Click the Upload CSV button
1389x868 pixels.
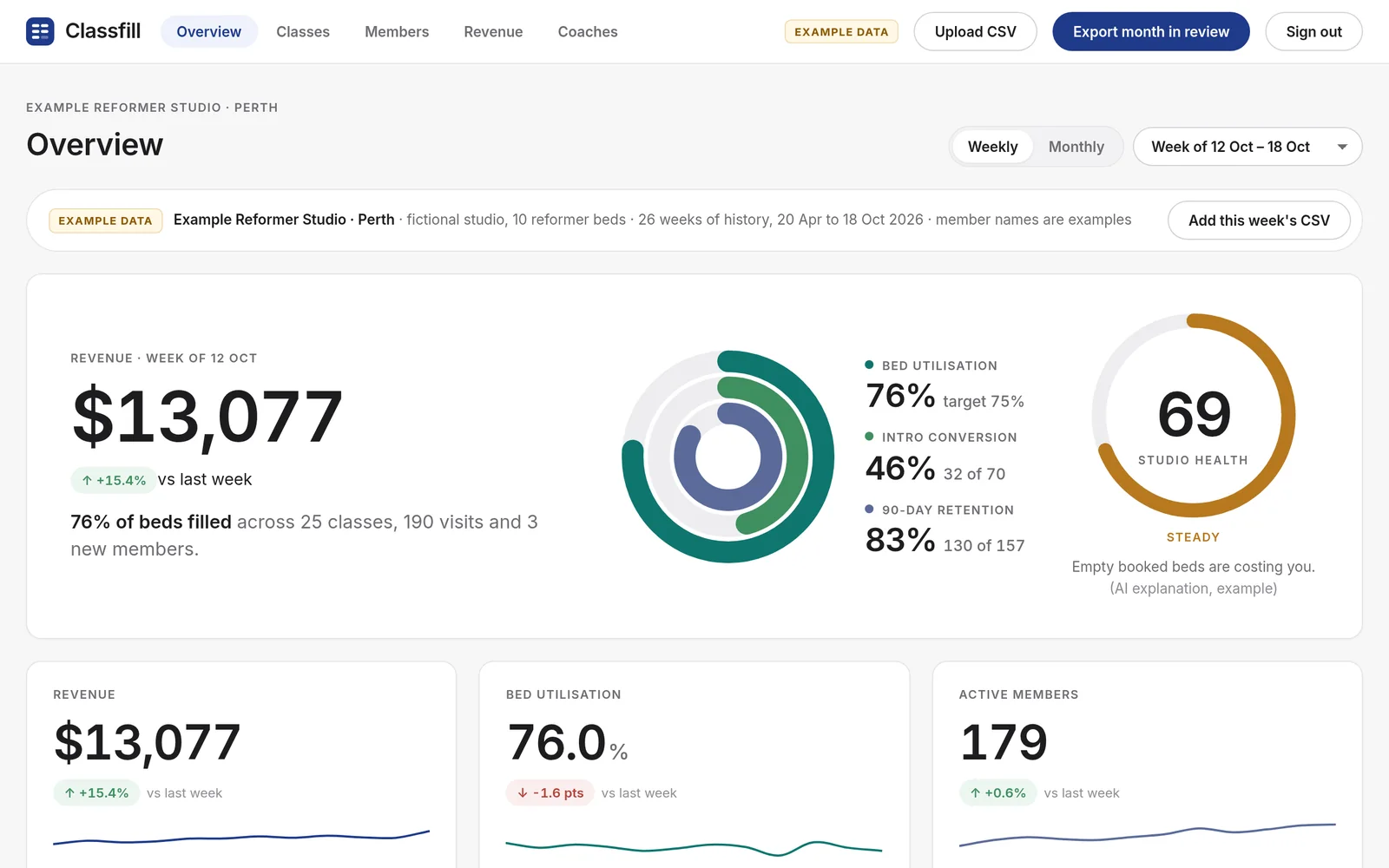click(x=975, y=31)
